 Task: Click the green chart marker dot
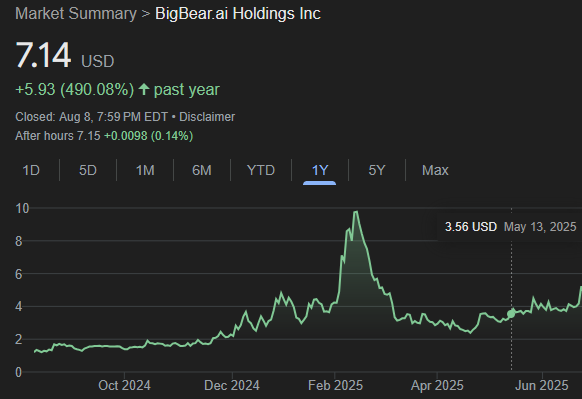[511, 314]
